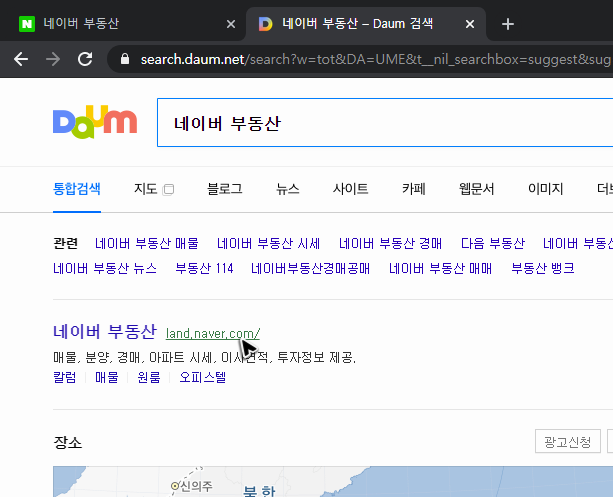The image size is (613, 497).
Task: Open the 매물 sublink under the result
Action: (x=107, y=377)
